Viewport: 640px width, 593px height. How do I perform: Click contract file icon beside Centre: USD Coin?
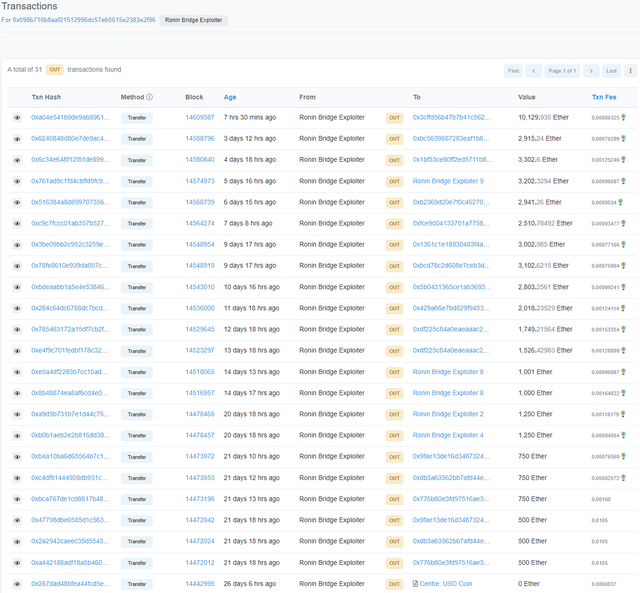(415, 584)
